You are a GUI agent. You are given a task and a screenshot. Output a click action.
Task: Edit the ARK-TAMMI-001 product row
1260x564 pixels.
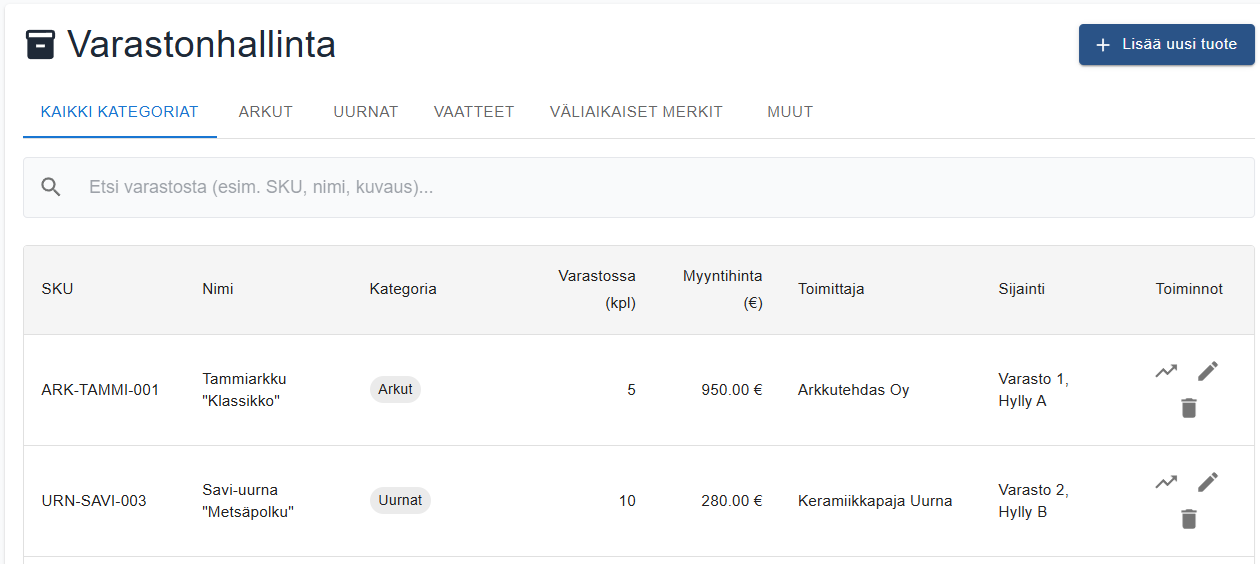pyautogui.click(x=1208, y=371)
